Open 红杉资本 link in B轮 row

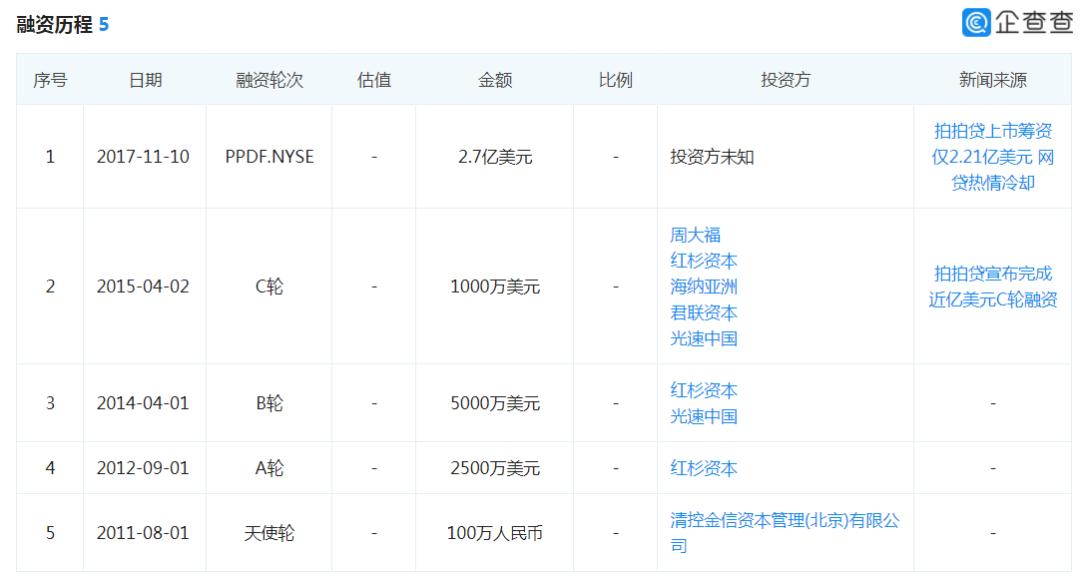(707, 389)
